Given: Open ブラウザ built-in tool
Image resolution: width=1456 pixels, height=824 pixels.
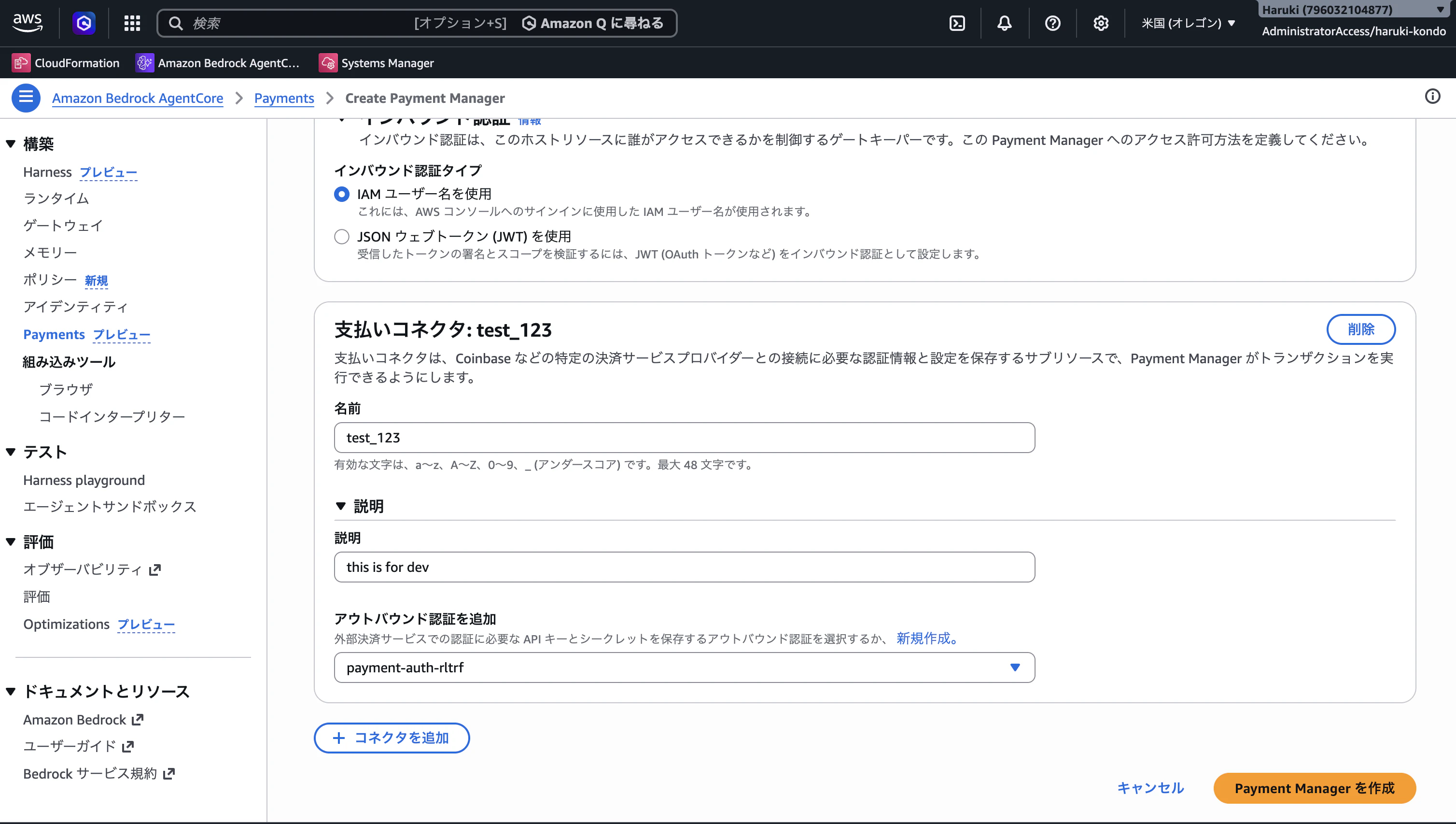Looking at the screenshot, I should pyautogui.click(x=66, y=389).
